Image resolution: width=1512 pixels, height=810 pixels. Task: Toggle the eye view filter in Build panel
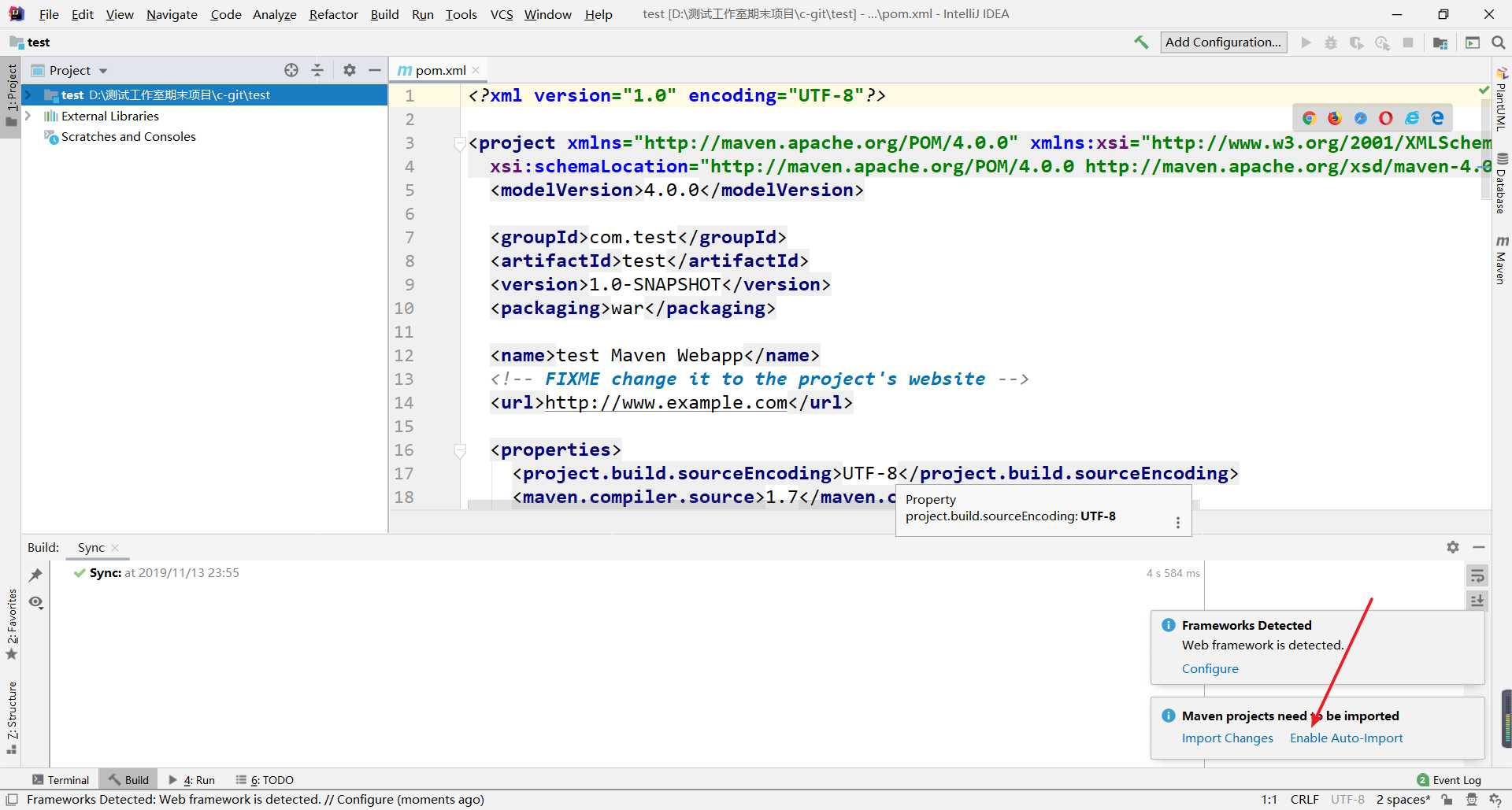(x=35, y=602)
